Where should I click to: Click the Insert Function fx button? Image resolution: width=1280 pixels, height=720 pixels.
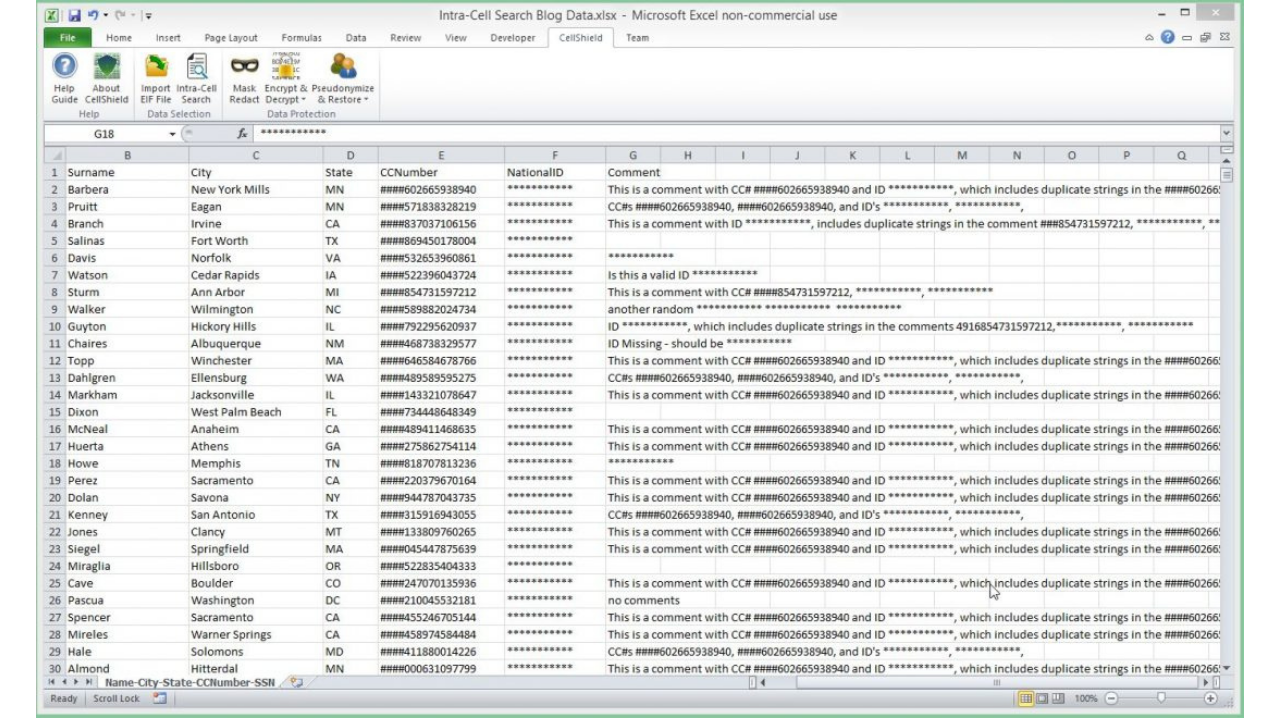pyautogui.click(x=243, y=132)
